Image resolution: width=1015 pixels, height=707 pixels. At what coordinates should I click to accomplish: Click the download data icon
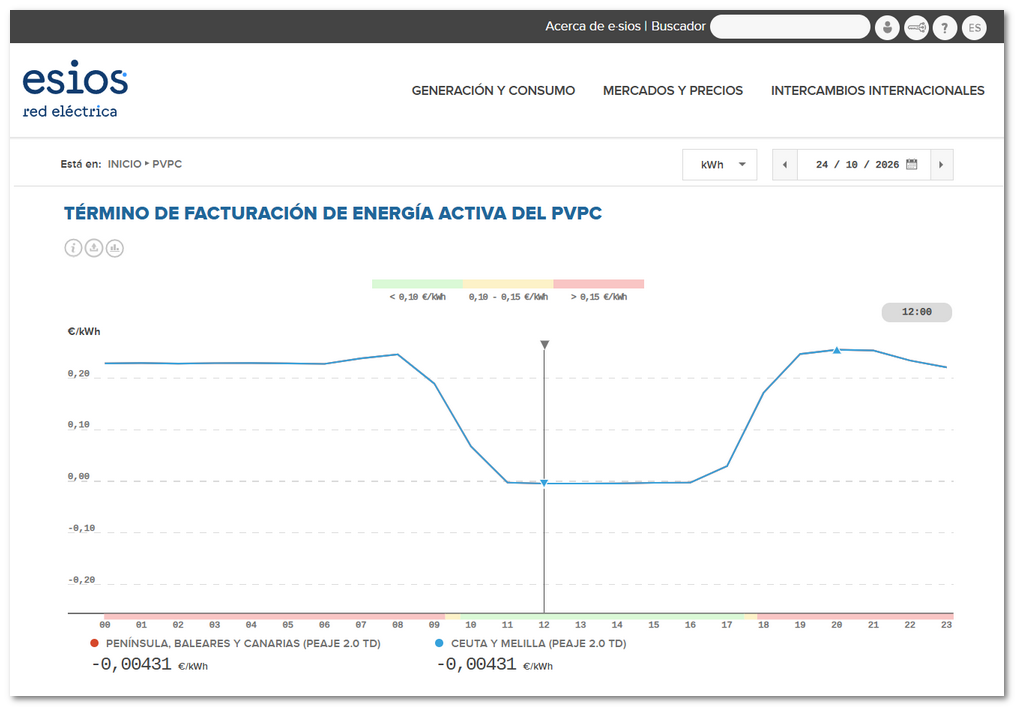[x=94, y=248]
